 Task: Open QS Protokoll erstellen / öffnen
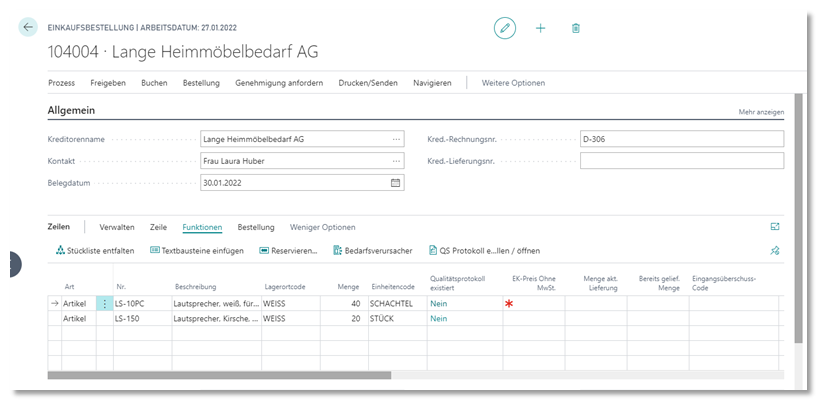[x=484, y=251]
